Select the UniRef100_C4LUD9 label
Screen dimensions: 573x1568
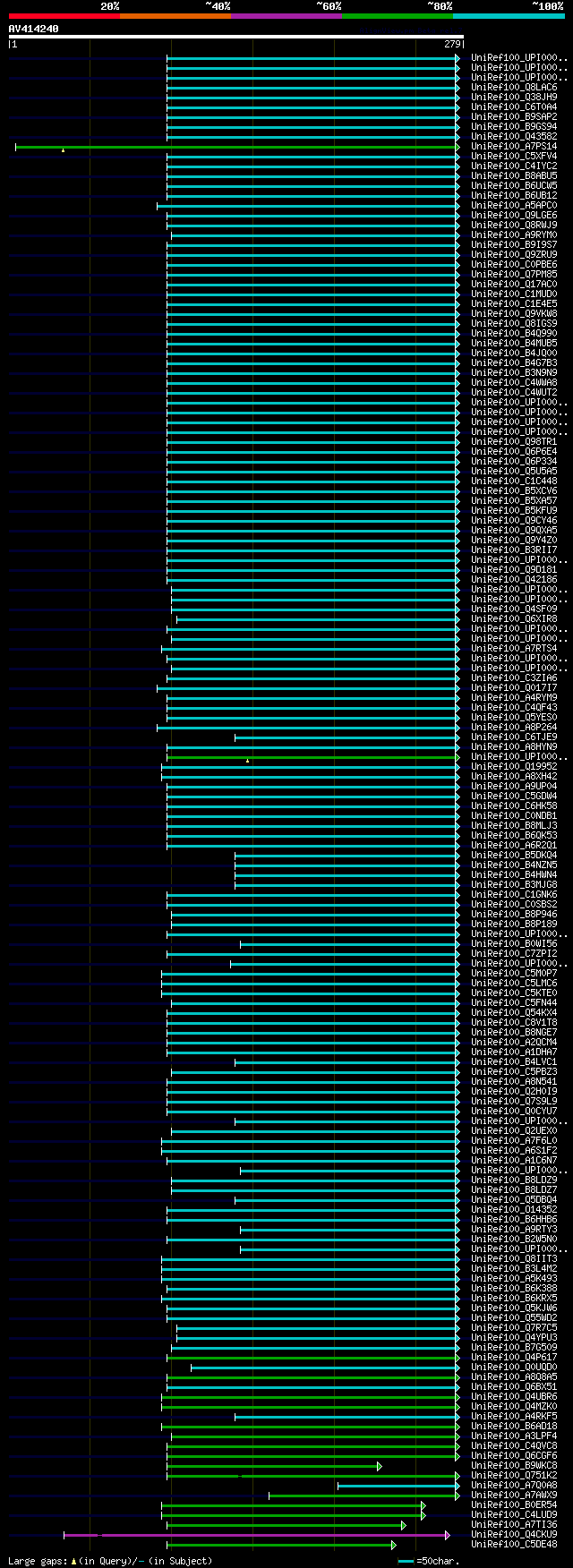514,1515
